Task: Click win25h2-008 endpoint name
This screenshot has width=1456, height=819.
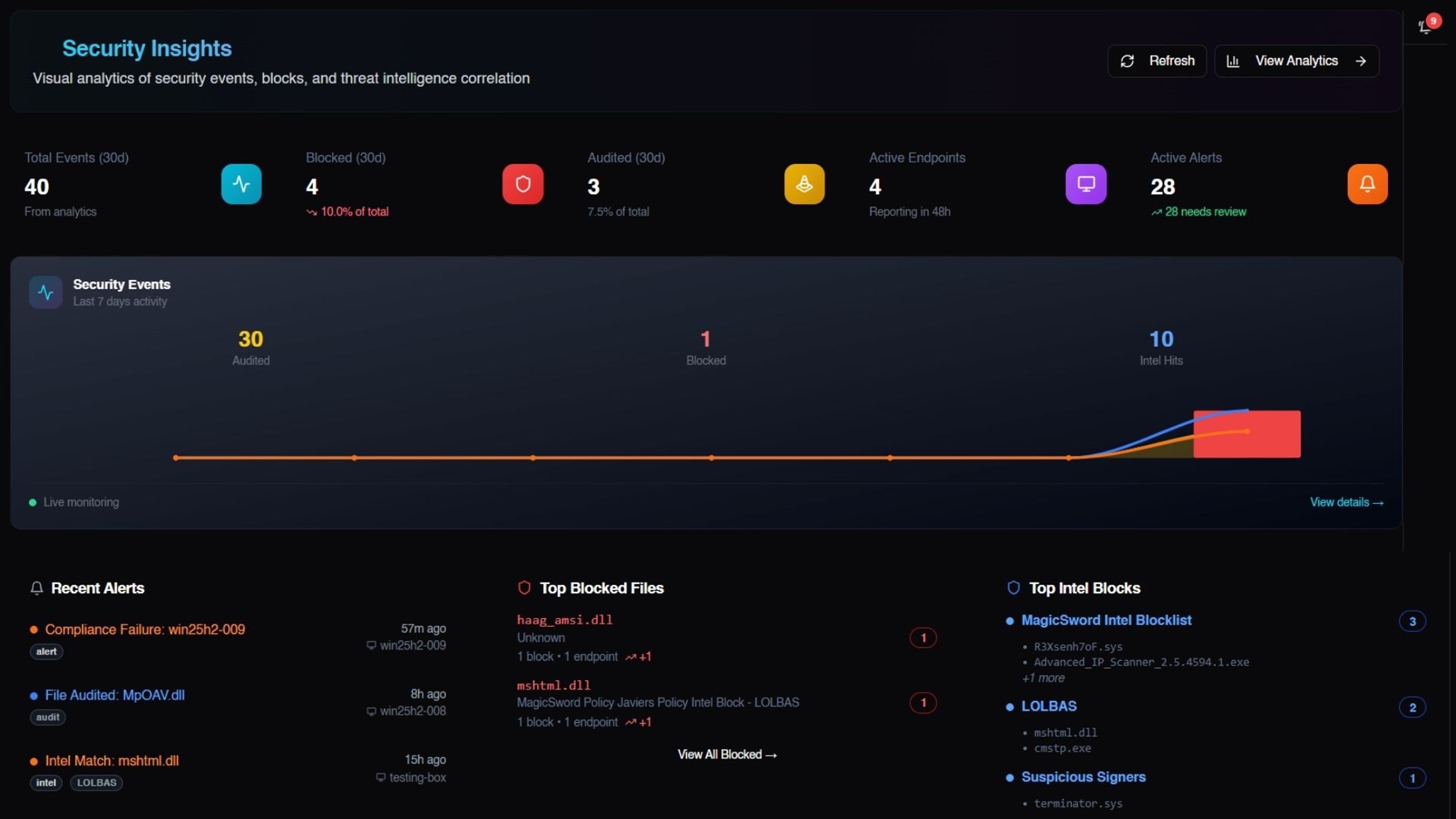Action: (413, 711)
